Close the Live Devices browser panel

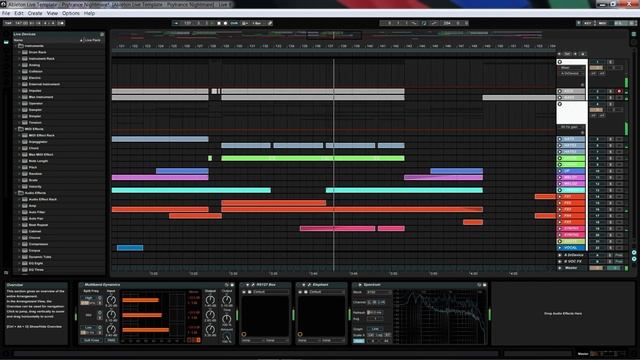[x=102, y=34]
